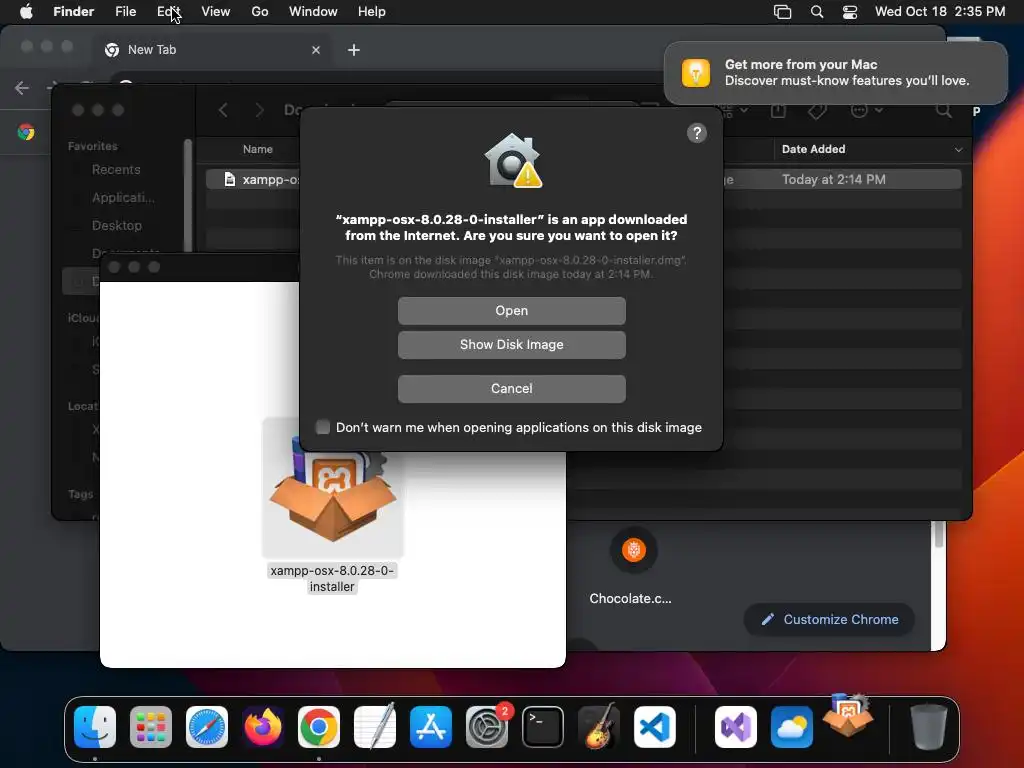Open Finder from the Dock
Screen dimensions: 1024x768
(95, 727)
